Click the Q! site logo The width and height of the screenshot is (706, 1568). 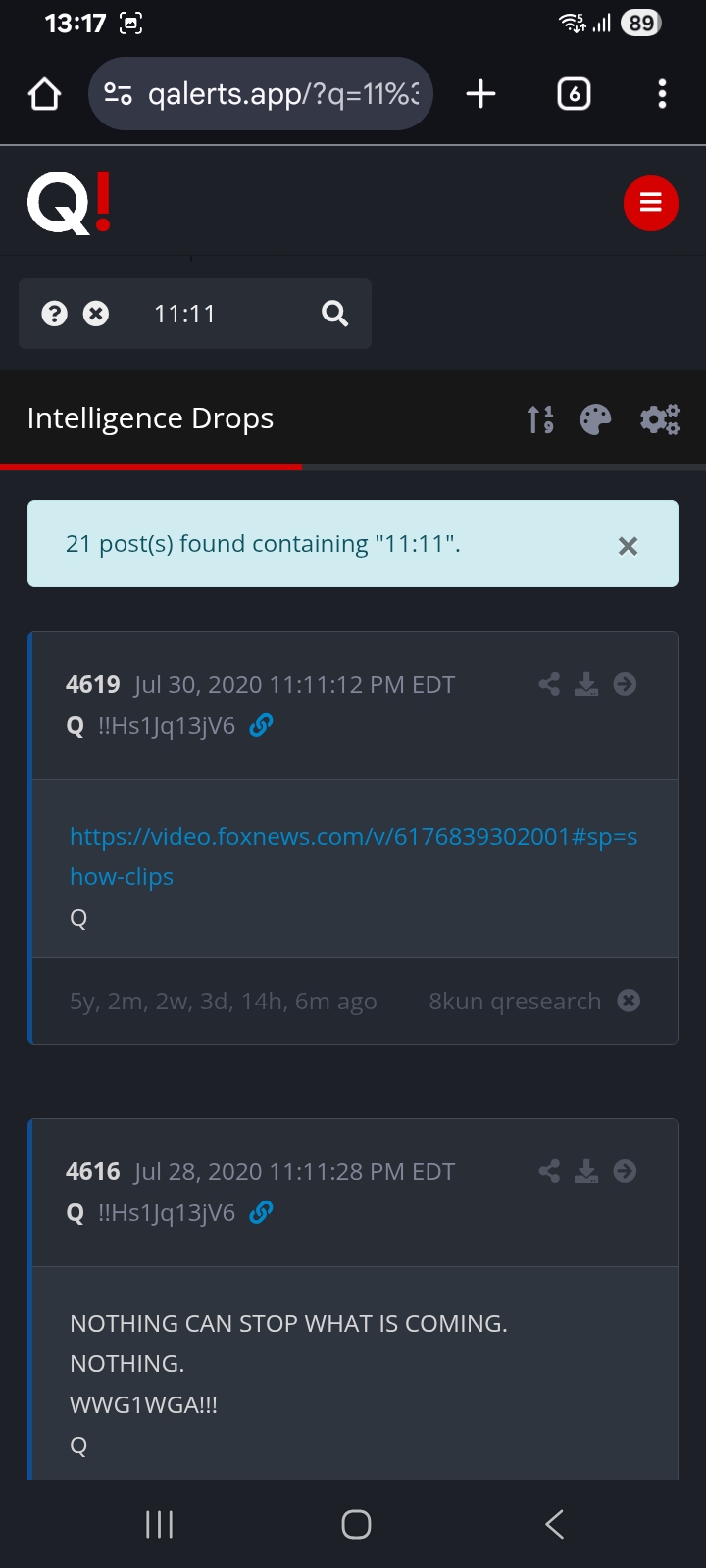pyautogui.click(x=70, y=203)
